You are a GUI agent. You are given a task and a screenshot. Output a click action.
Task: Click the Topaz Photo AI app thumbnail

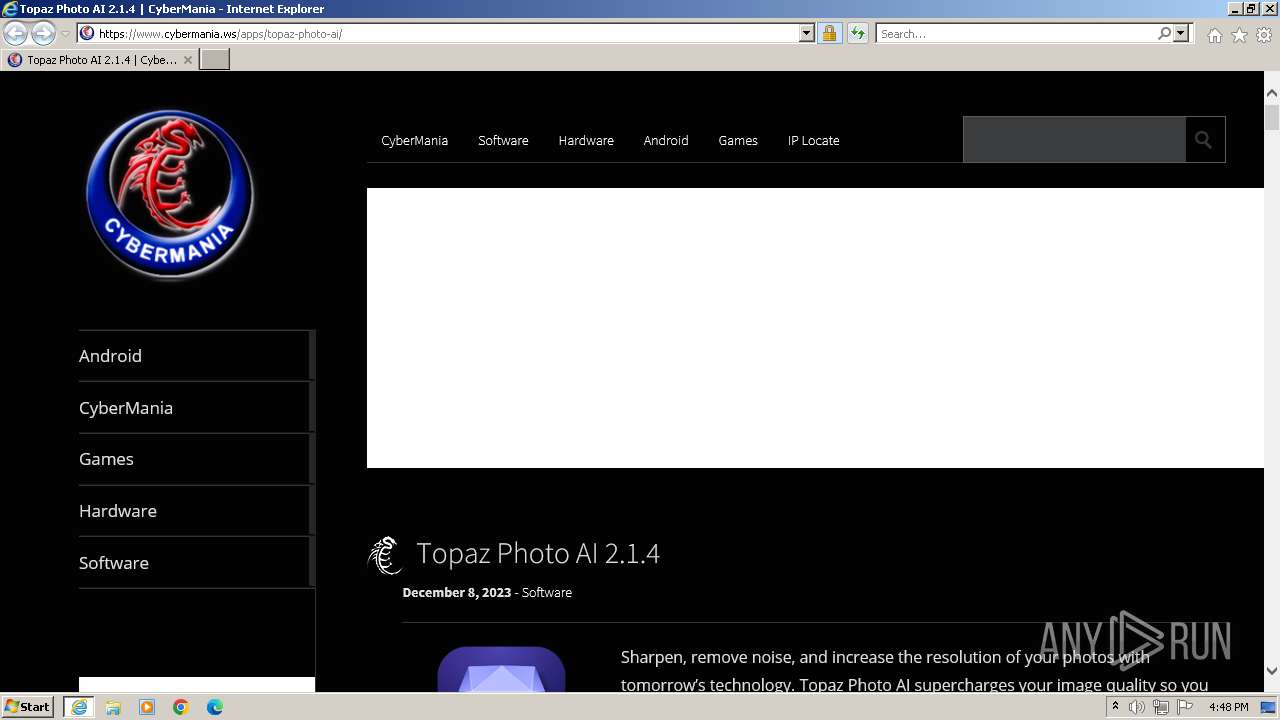(x=501, y=669)
